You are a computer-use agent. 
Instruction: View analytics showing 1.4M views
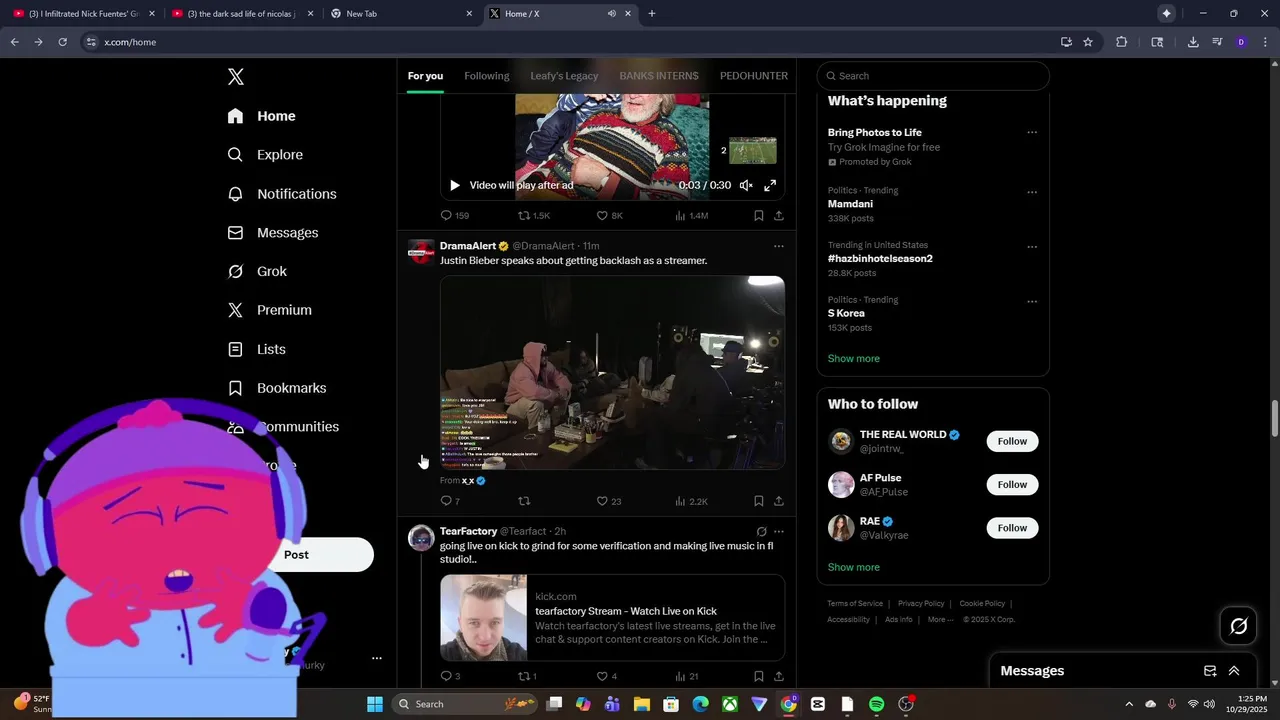tap(691, 216)
